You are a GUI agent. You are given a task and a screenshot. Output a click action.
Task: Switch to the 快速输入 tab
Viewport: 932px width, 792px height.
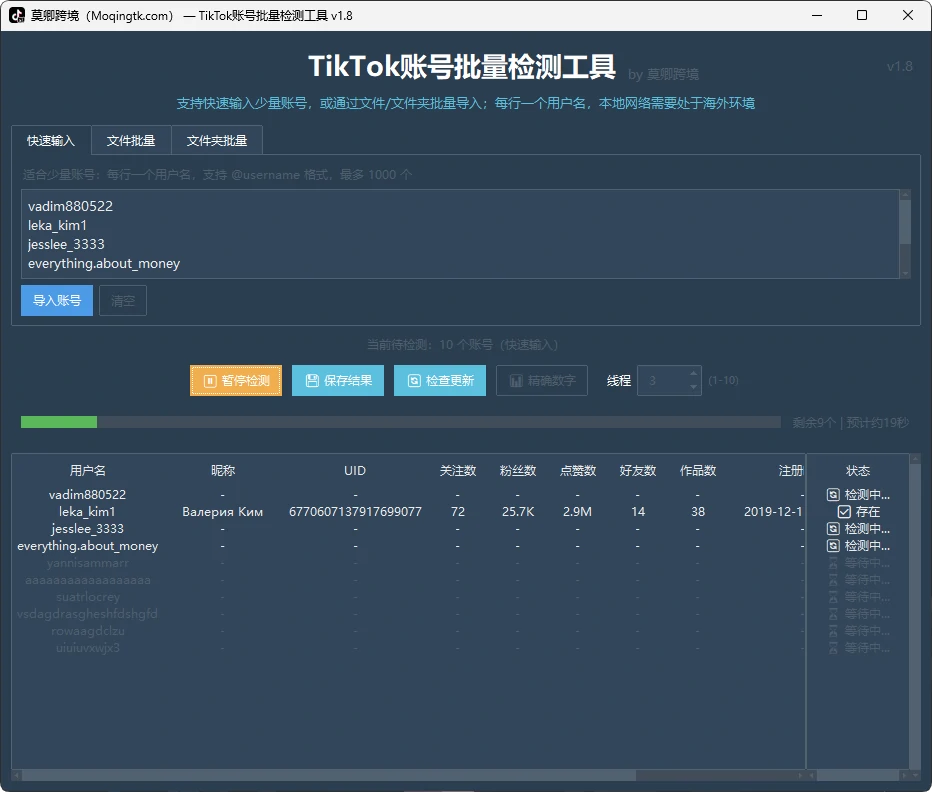point(51,140)
